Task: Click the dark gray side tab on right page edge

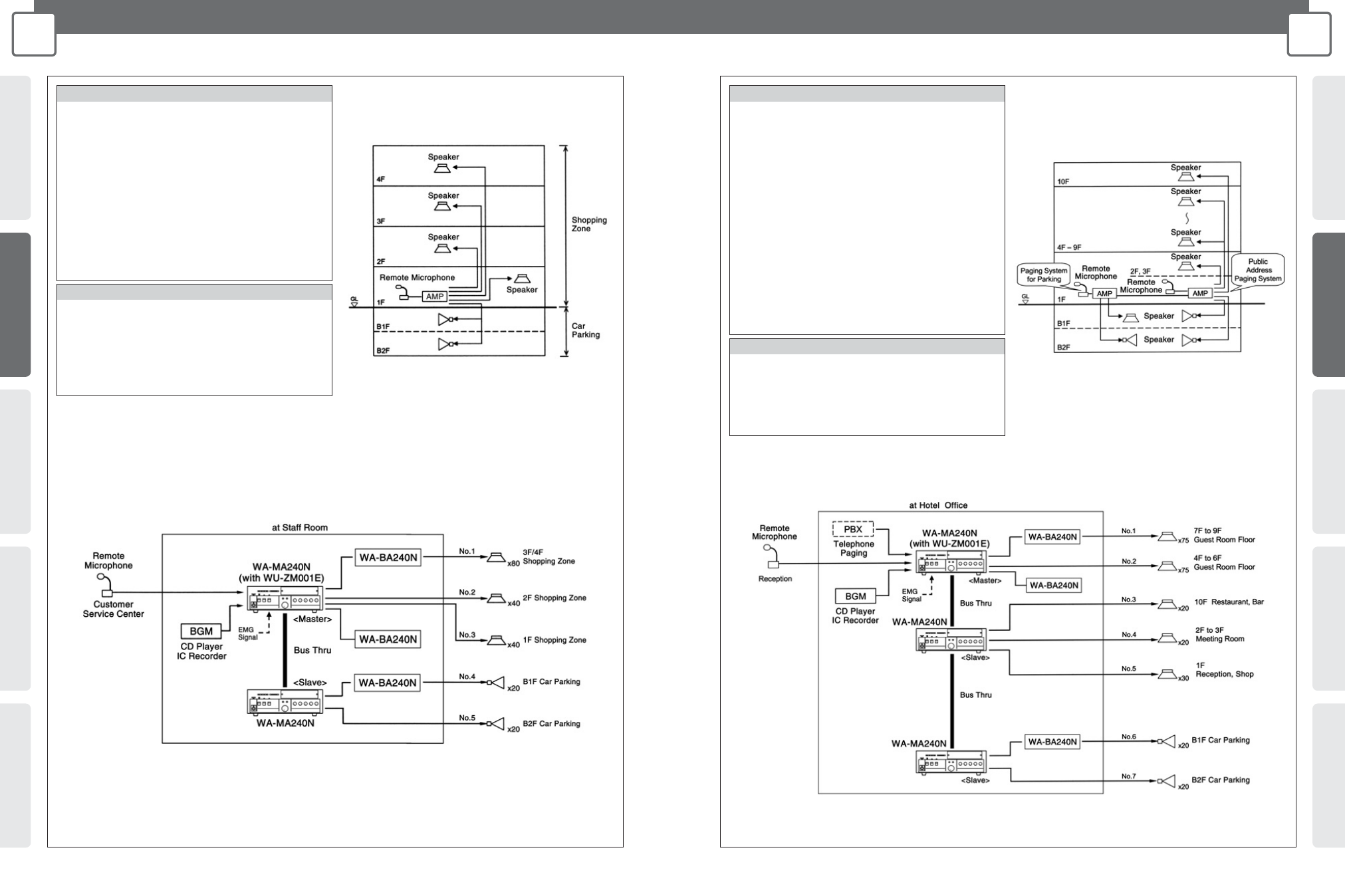Action: pyautogui.click(x=1329, y=304)
